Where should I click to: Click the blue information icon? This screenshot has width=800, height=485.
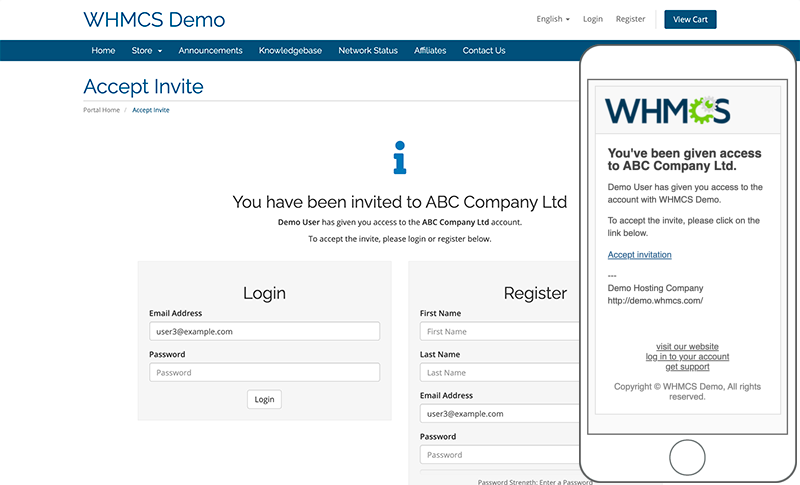[x=400, y=158]
